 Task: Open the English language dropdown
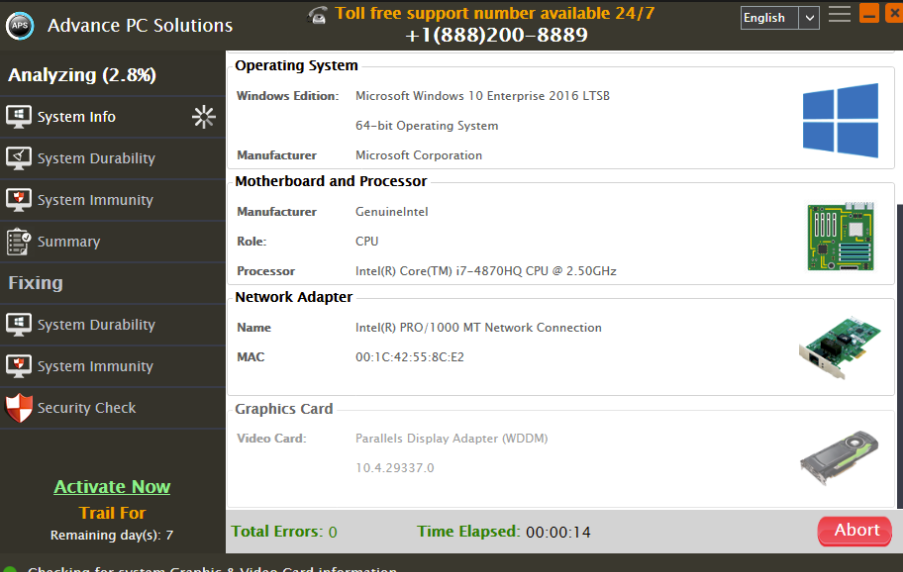[780, 18]
